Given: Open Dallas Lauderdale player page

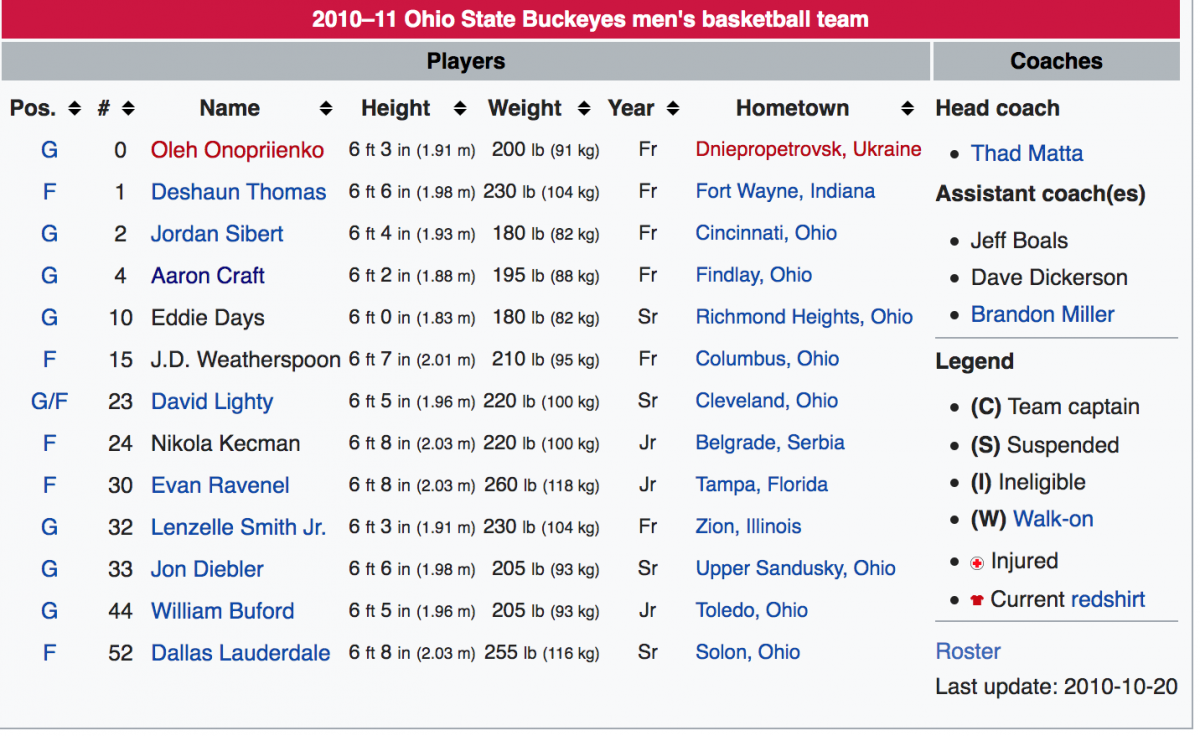Looking at the screenshot, I should [x=241, y=653].
